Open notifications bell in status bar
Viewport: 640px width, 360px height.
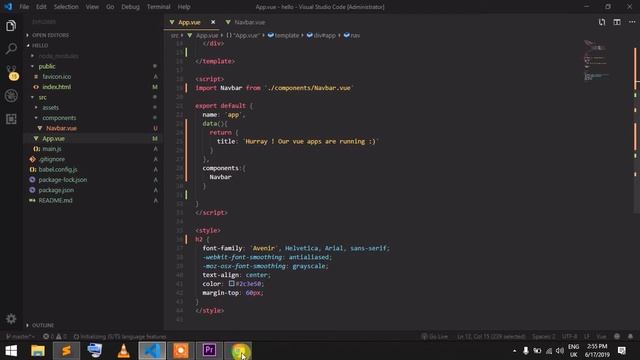click(x=630, y=337)
